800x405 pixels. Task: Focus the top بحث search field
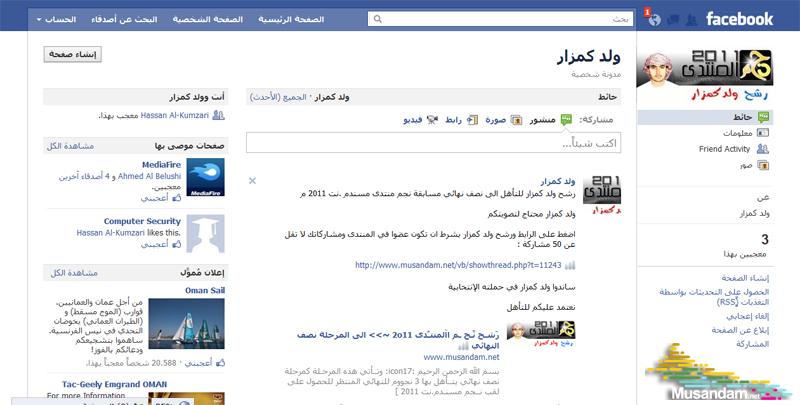click(x=501, y=19)
